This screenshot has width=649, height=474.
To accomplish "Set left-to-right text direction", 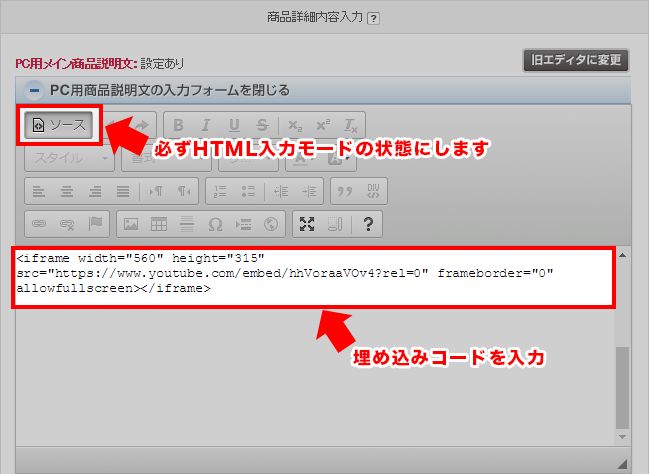I will (x=156, y=191).
